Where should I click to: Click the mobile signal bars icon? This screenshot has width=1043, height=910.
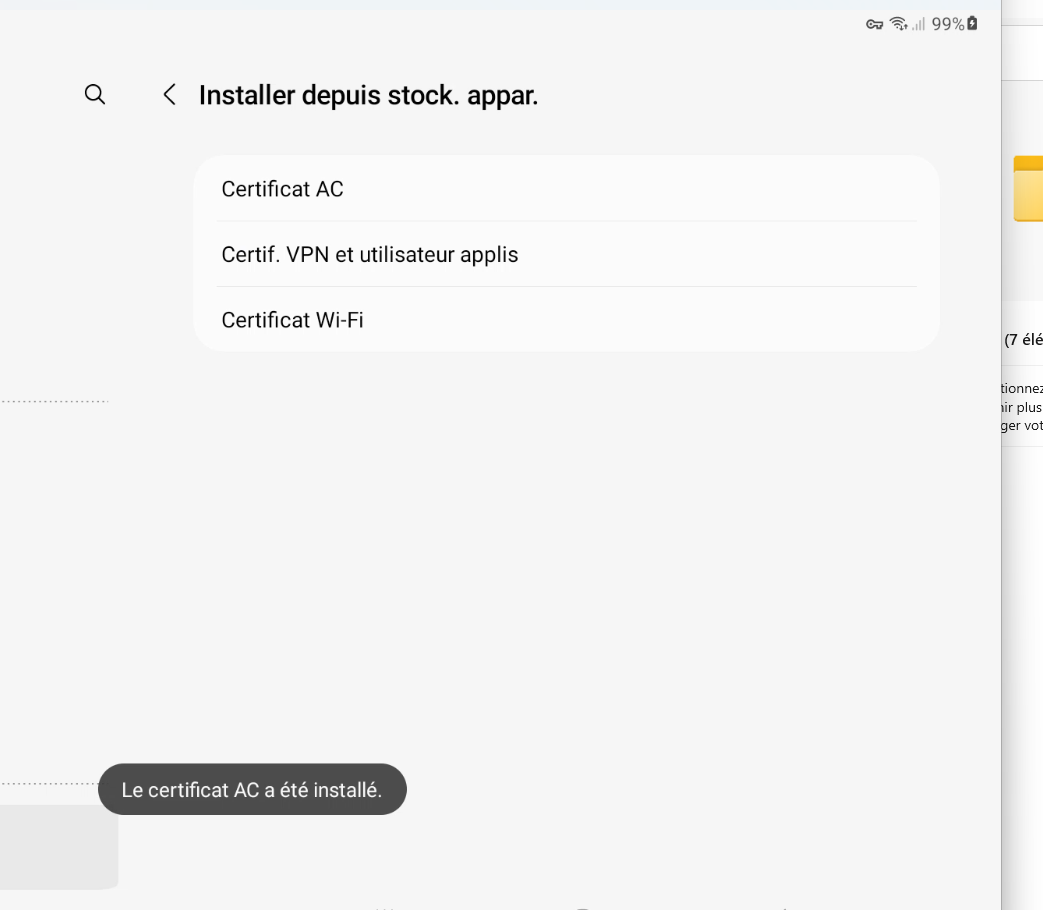click(918, 24)
